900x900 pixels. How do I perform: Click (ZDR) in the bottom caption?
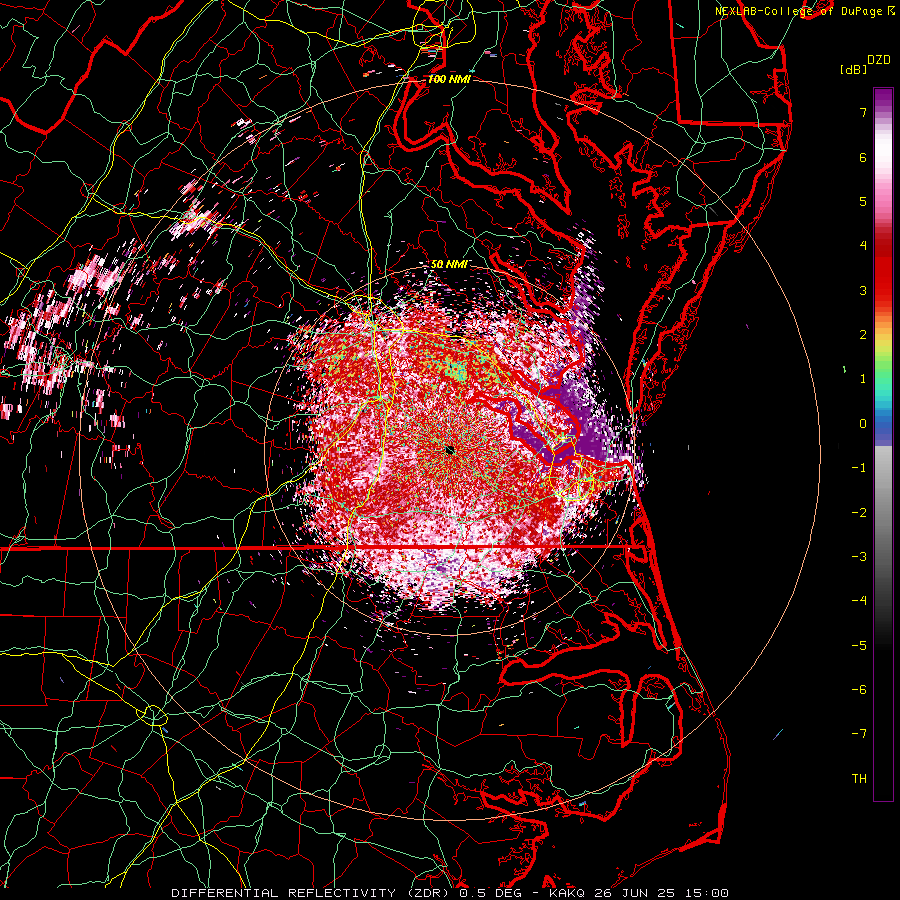click(427, 893)
